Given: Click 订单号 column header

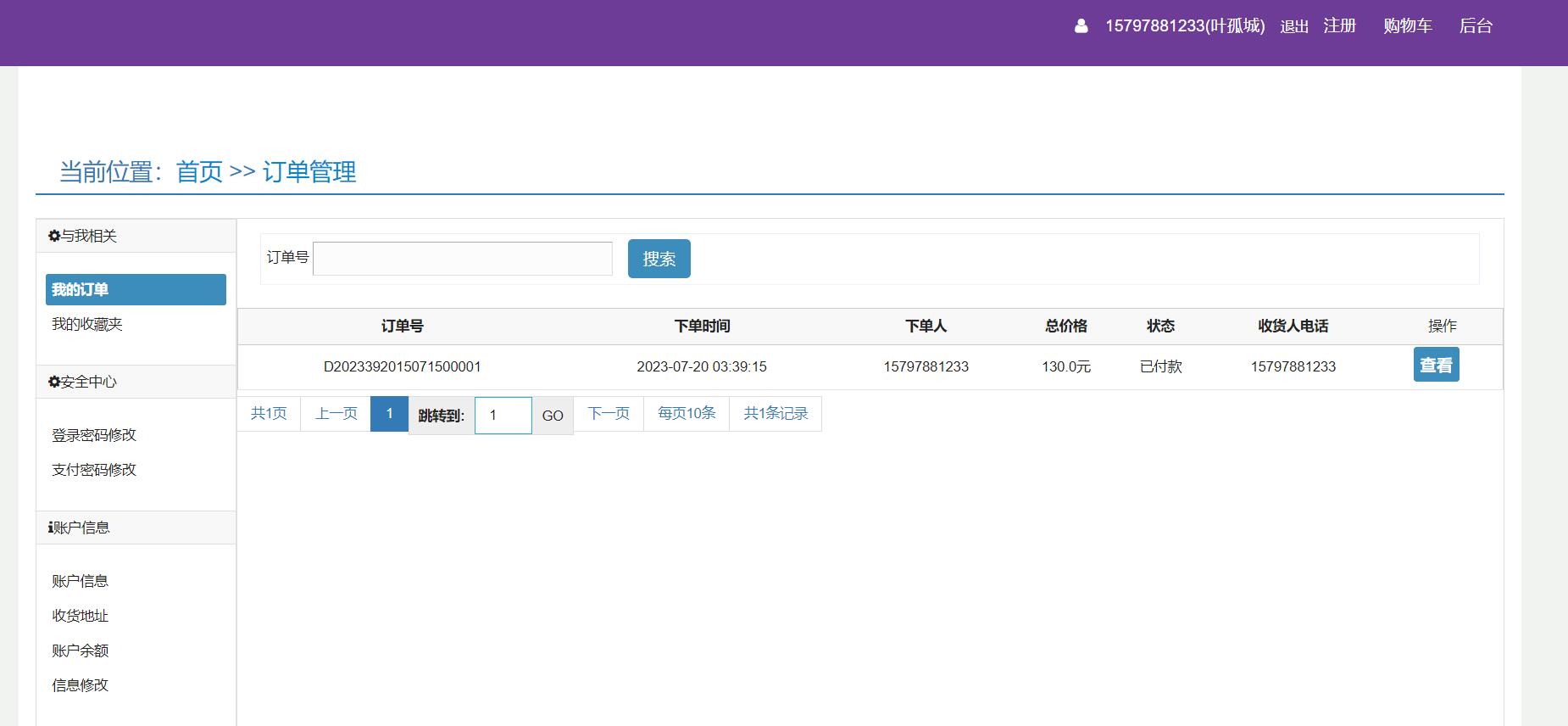Looking at the screenshot, I should [403, 326].
